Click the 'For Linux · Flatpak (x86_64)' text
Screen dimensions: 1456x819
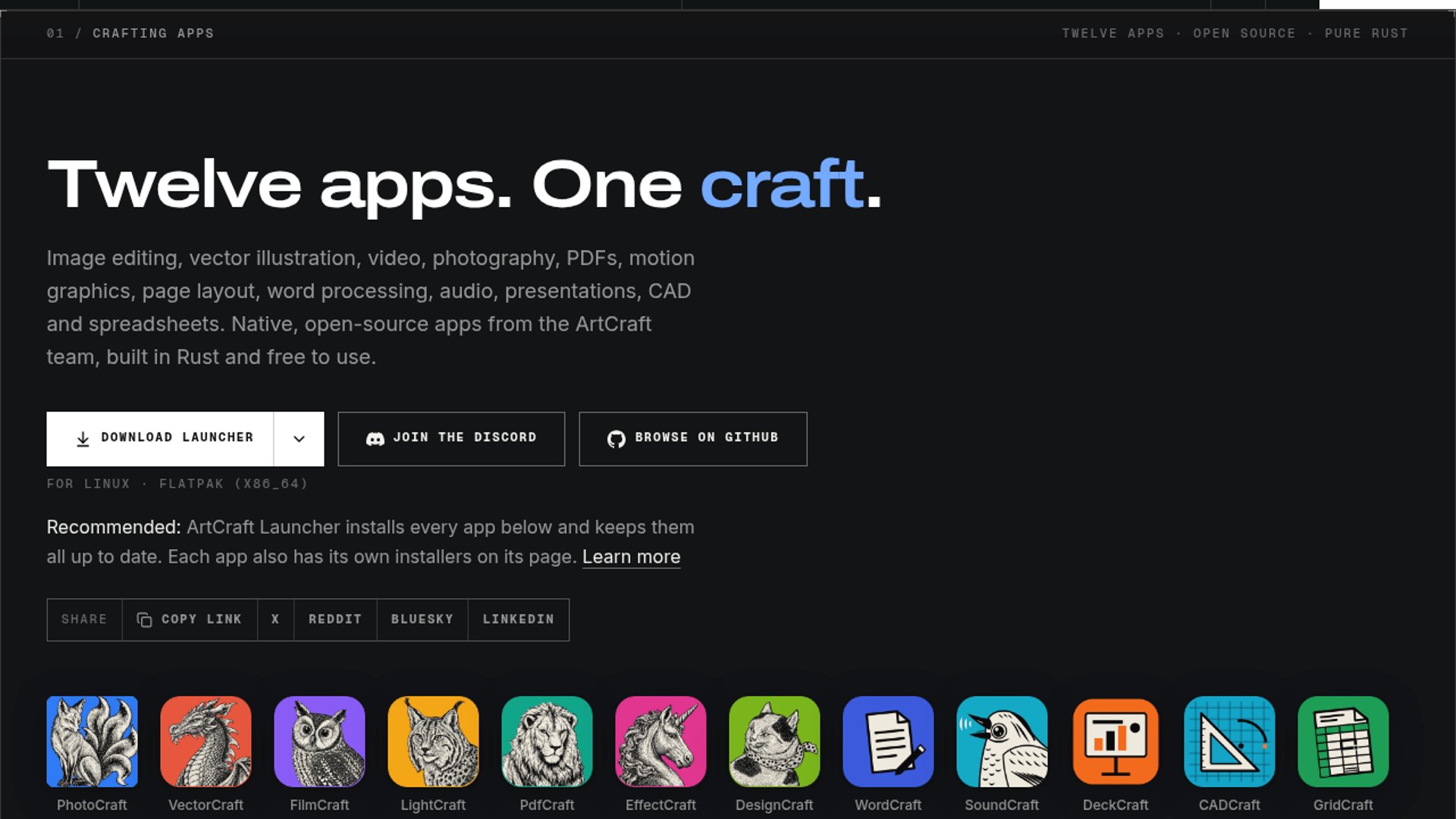(x=177, y=484)
